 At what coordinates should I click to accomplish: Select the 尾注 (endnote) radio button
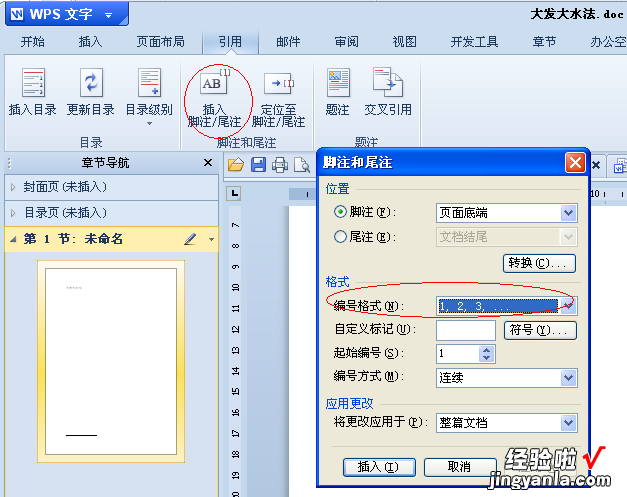[340, 237]
